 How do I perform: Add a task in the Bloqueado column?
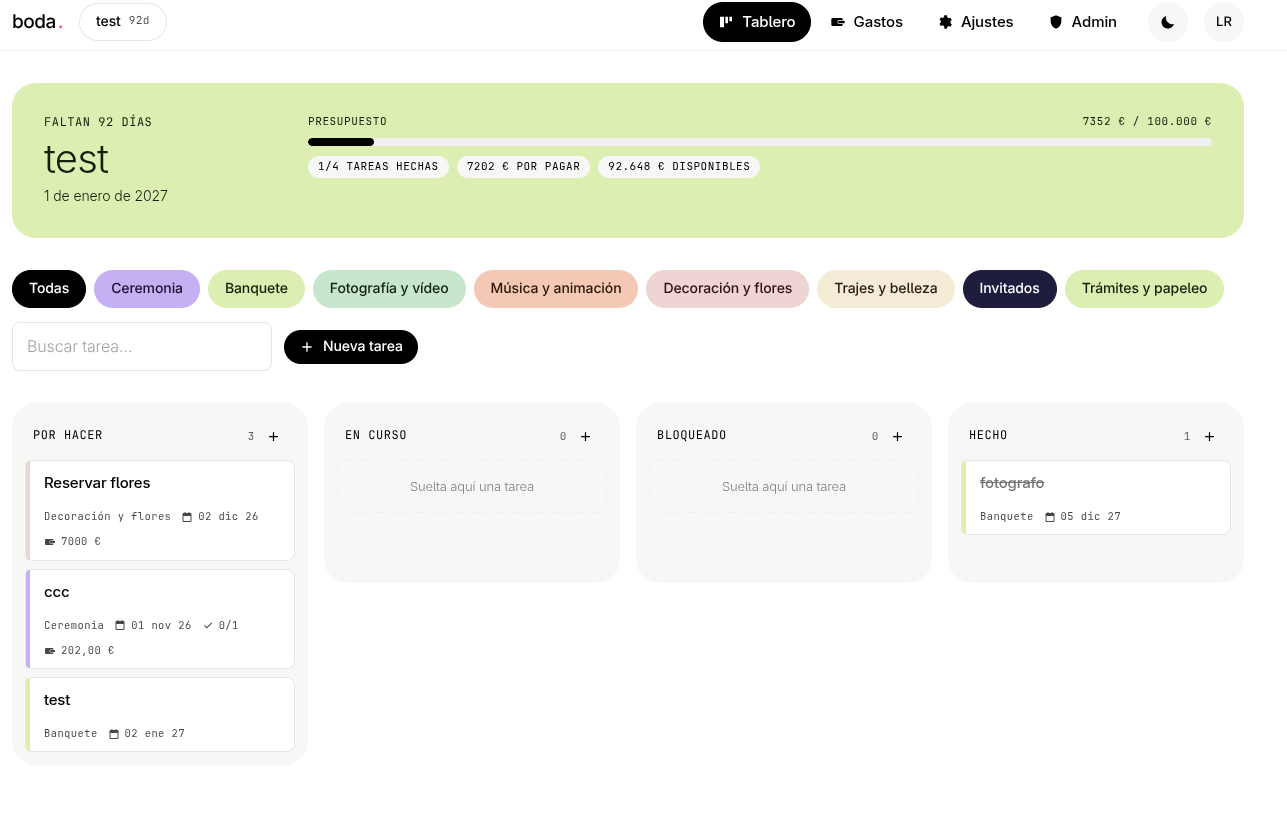point(898,436)
